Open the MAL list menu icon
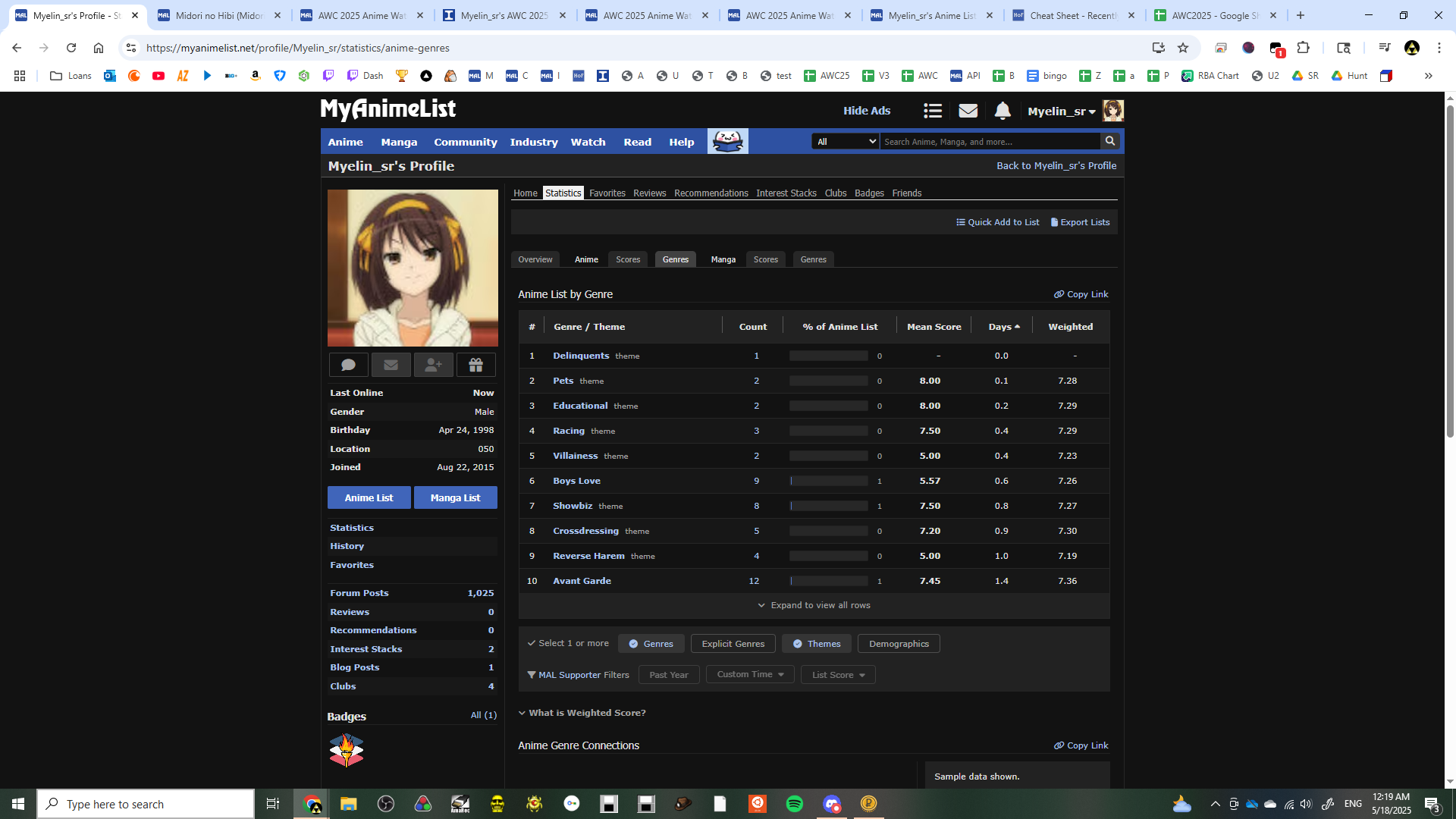Screen dimensions: 1456x819 933,111
